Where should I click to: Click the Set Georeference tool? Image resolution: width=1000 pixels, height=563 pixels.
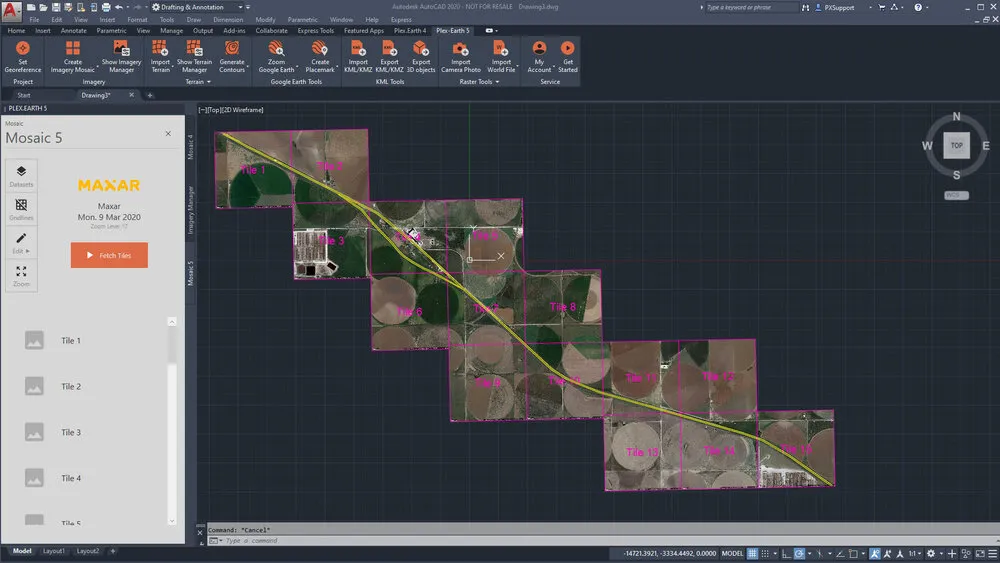tap(22, 57)
